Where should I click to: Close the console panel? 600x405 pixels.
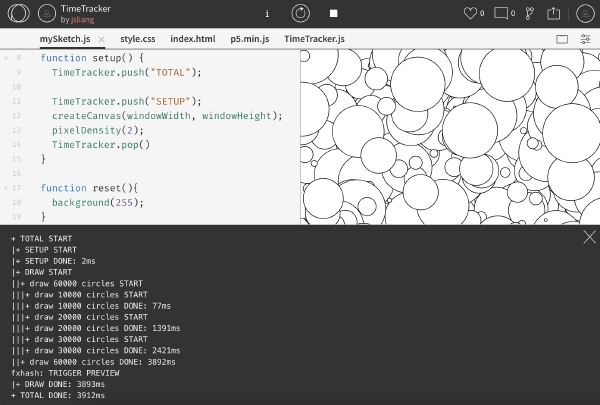(x=589, y=237)
